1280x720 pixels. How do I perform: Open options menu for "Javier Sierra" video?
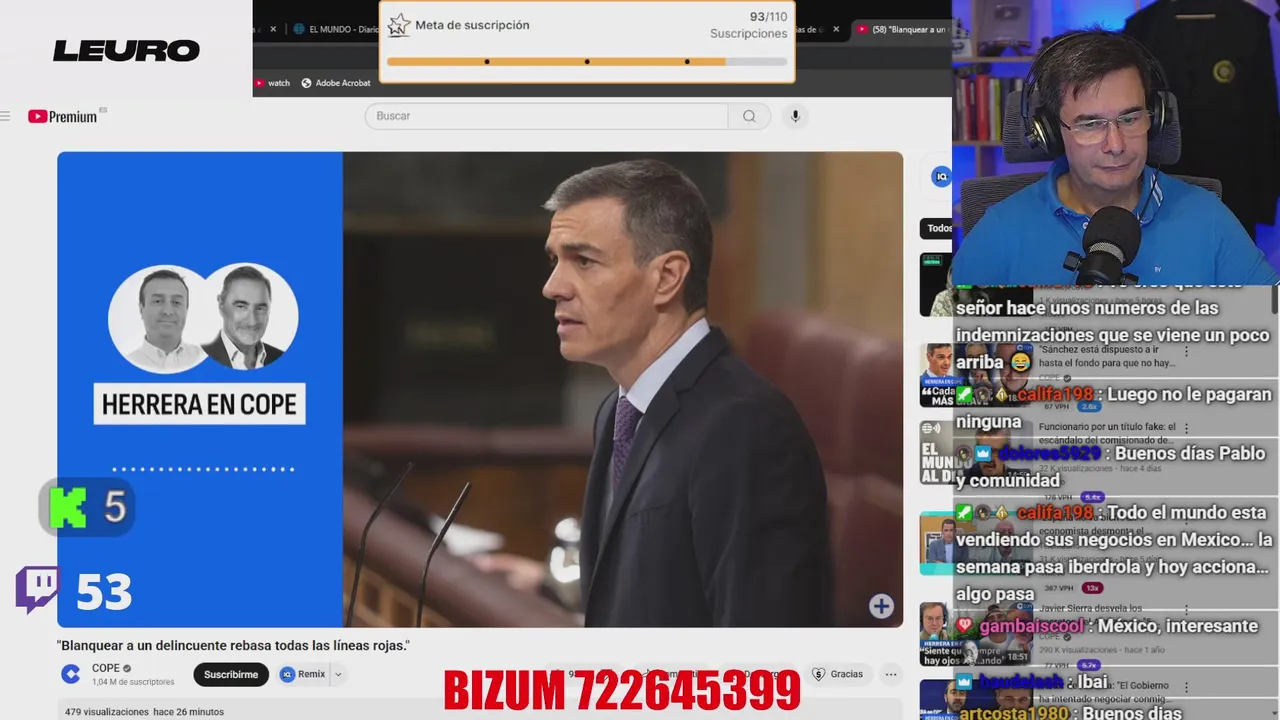tap(1187, 609)
